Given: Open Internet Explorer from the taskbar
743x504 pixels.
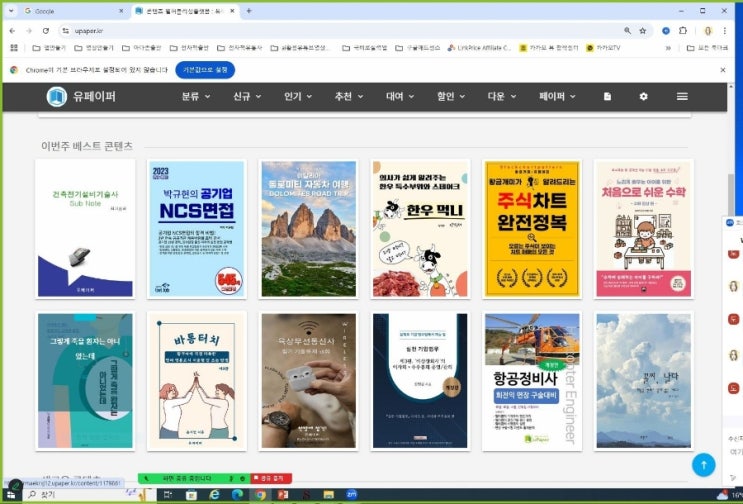Looking at the screenshot, I should tap(215, 495).
